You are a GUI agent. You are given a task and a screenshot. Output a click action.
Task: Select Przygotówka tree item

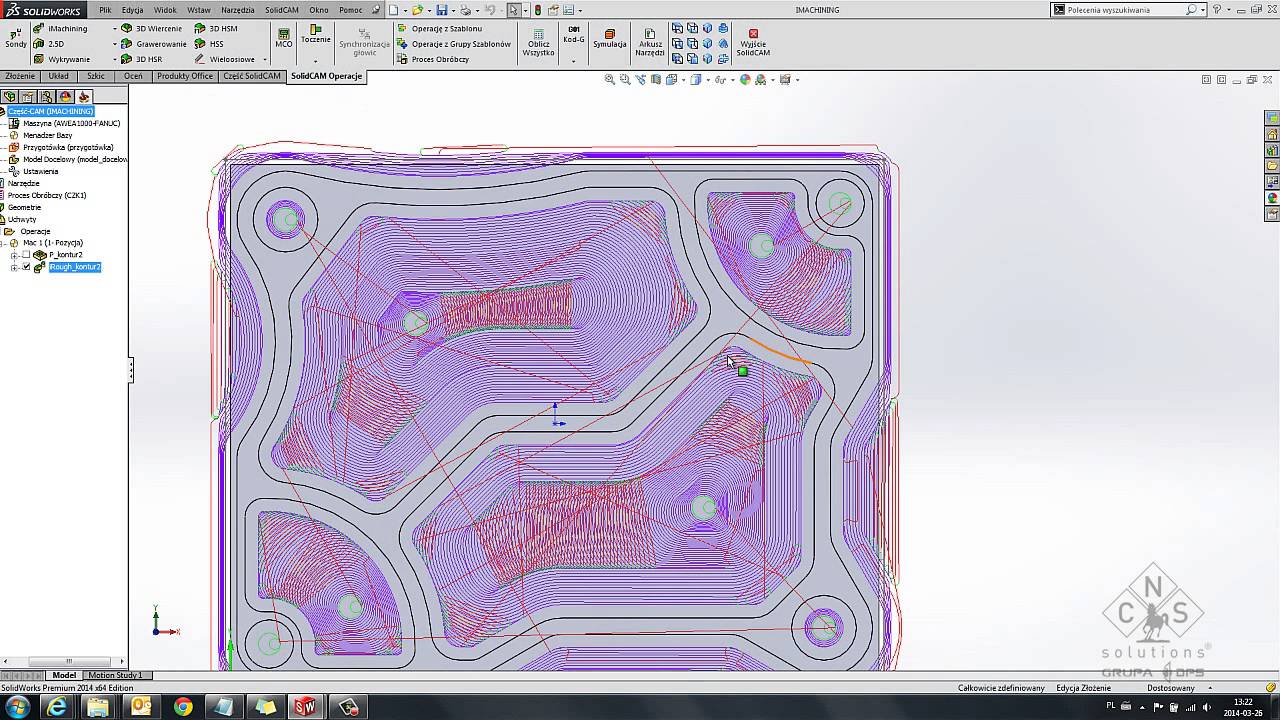click(x=68, y=147)
